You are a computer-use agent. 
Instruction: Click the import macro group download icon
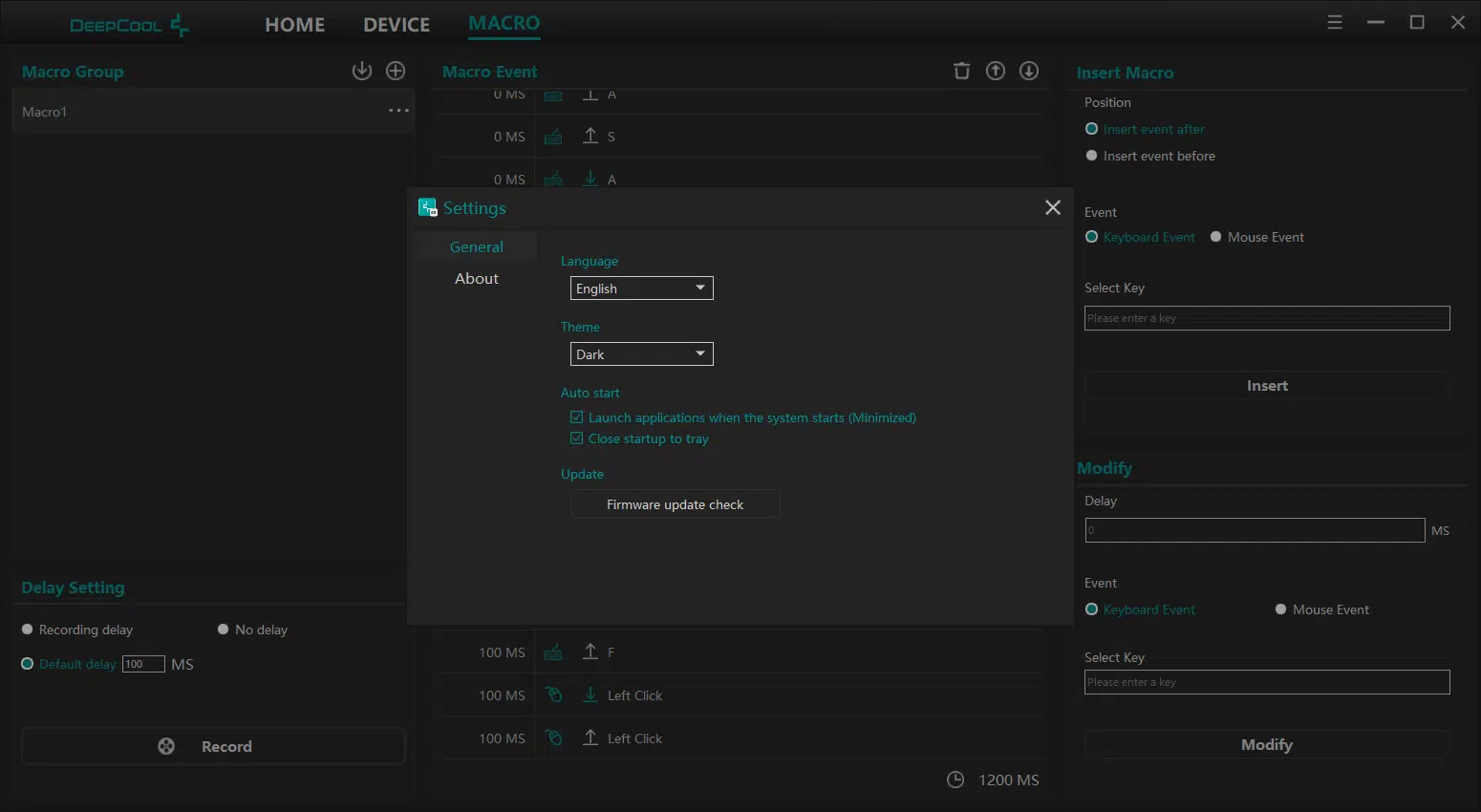[362, 71]
